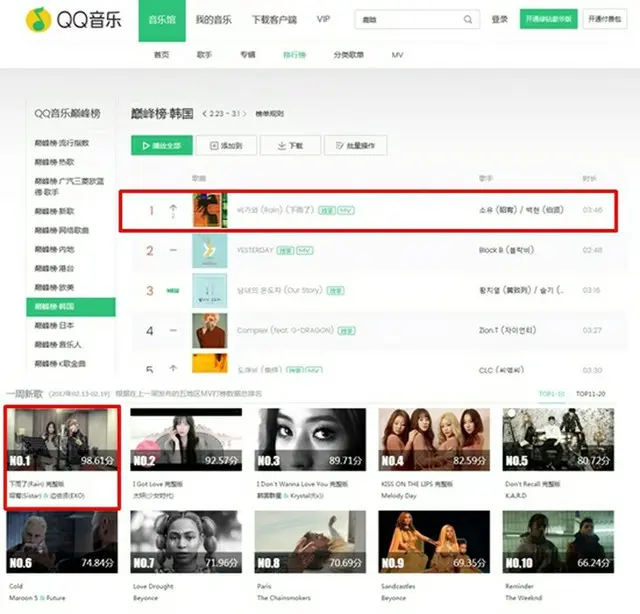Select 巅峰榜·新歌 in the sidebar
The height and width of the screenshot is (614, 640).
(x=54, y=211)
